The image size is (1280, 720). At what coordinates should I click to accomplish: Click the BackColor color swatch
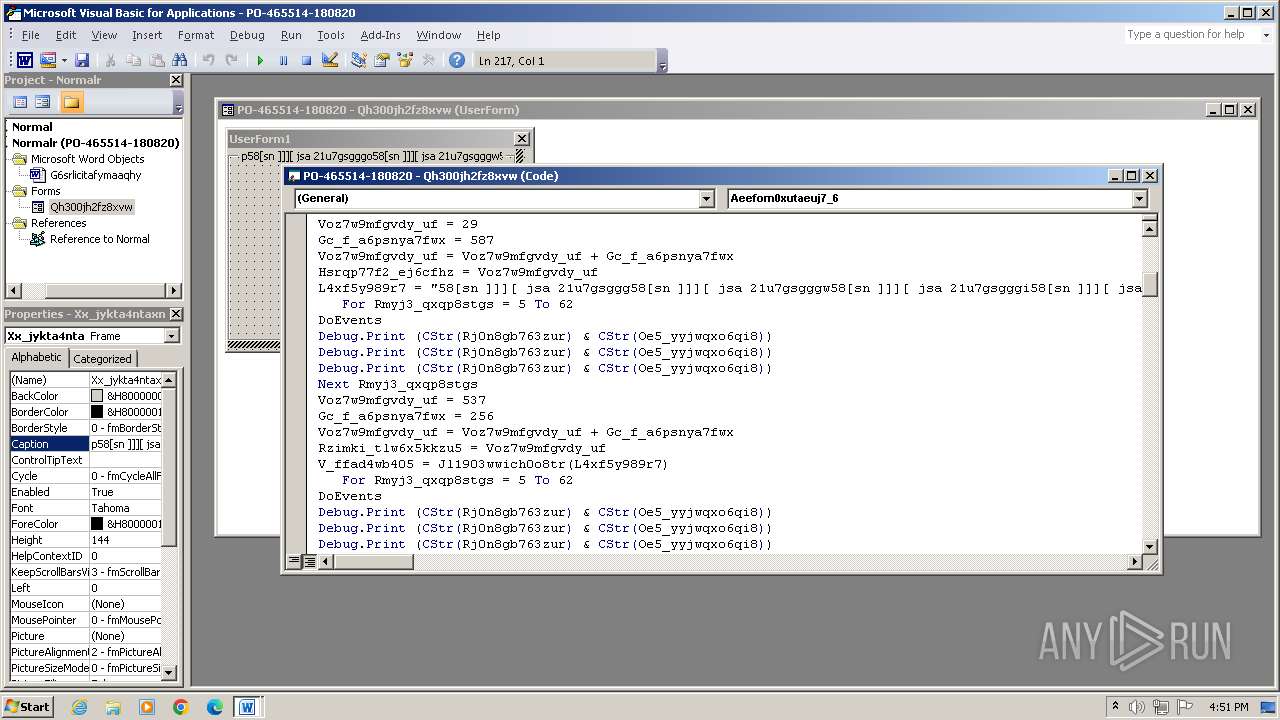tap(97, 396)
